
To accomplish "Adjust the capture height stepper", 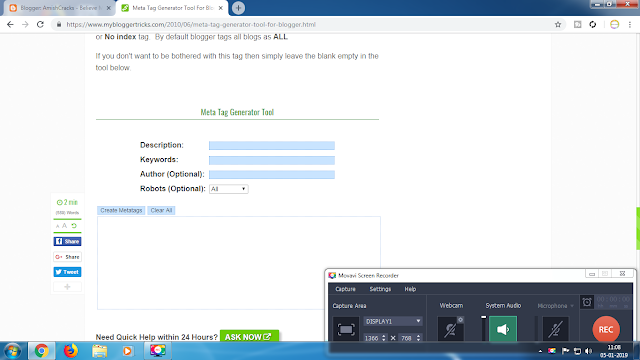I will (418, 338).
